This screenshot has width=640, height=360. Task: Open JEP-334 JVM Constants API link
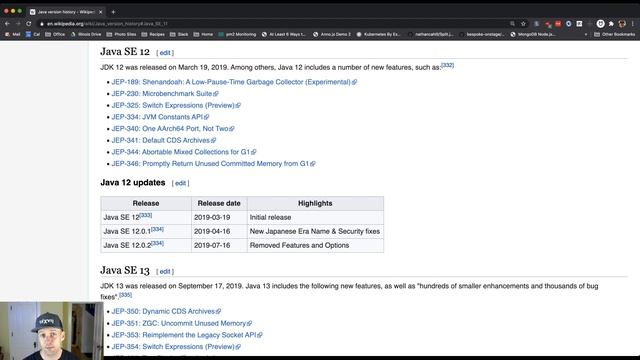point(160,117)
